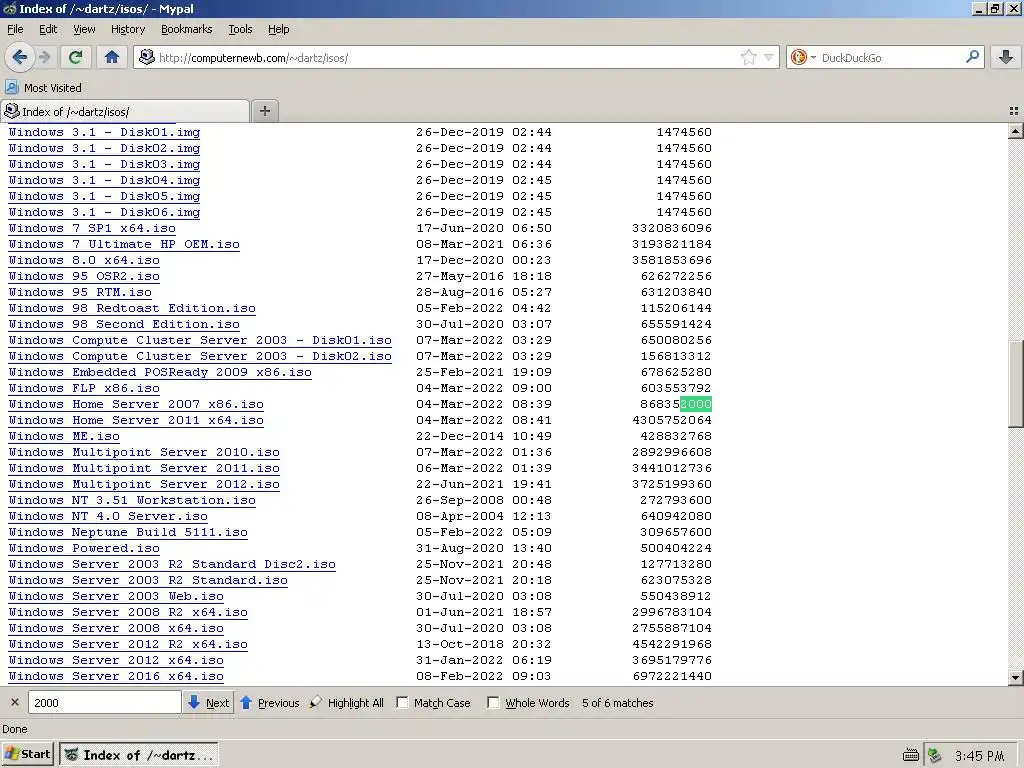Open the address bar history dropdown arrow
The width and height of the screenshot is (1024, 768).
769,57
